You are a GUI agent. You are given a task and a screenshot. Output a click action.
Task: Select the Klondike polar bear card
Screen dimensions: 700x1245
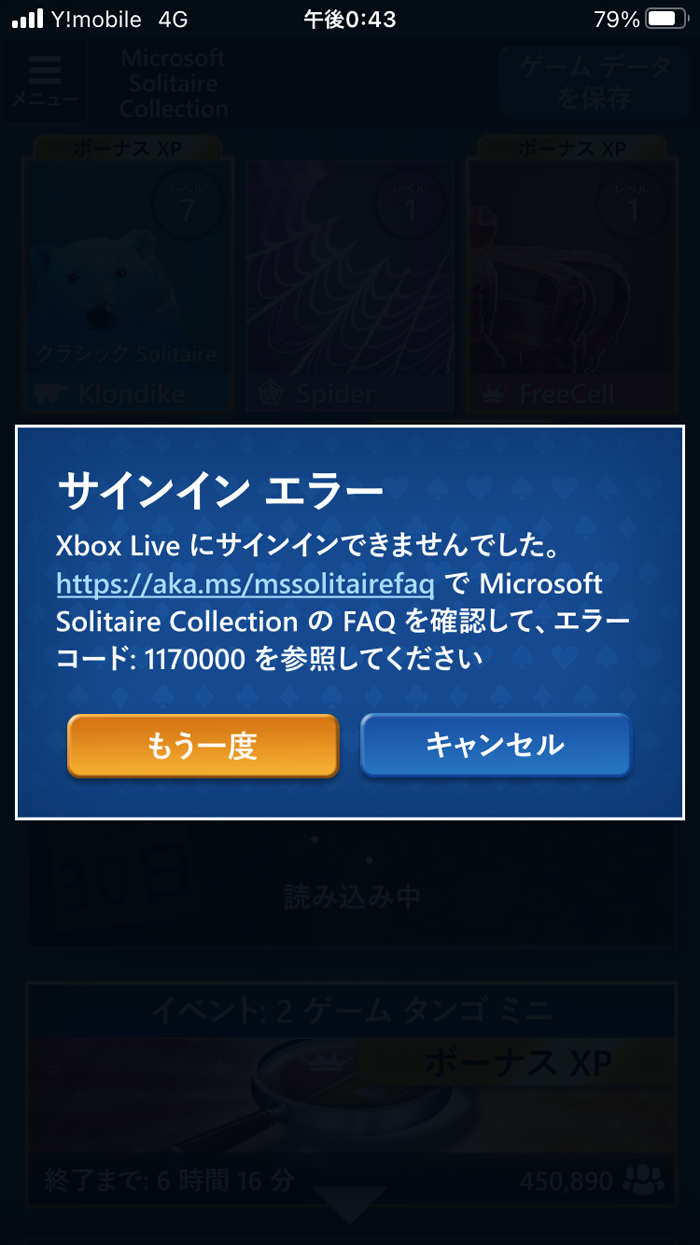click(x=126, y=285)
